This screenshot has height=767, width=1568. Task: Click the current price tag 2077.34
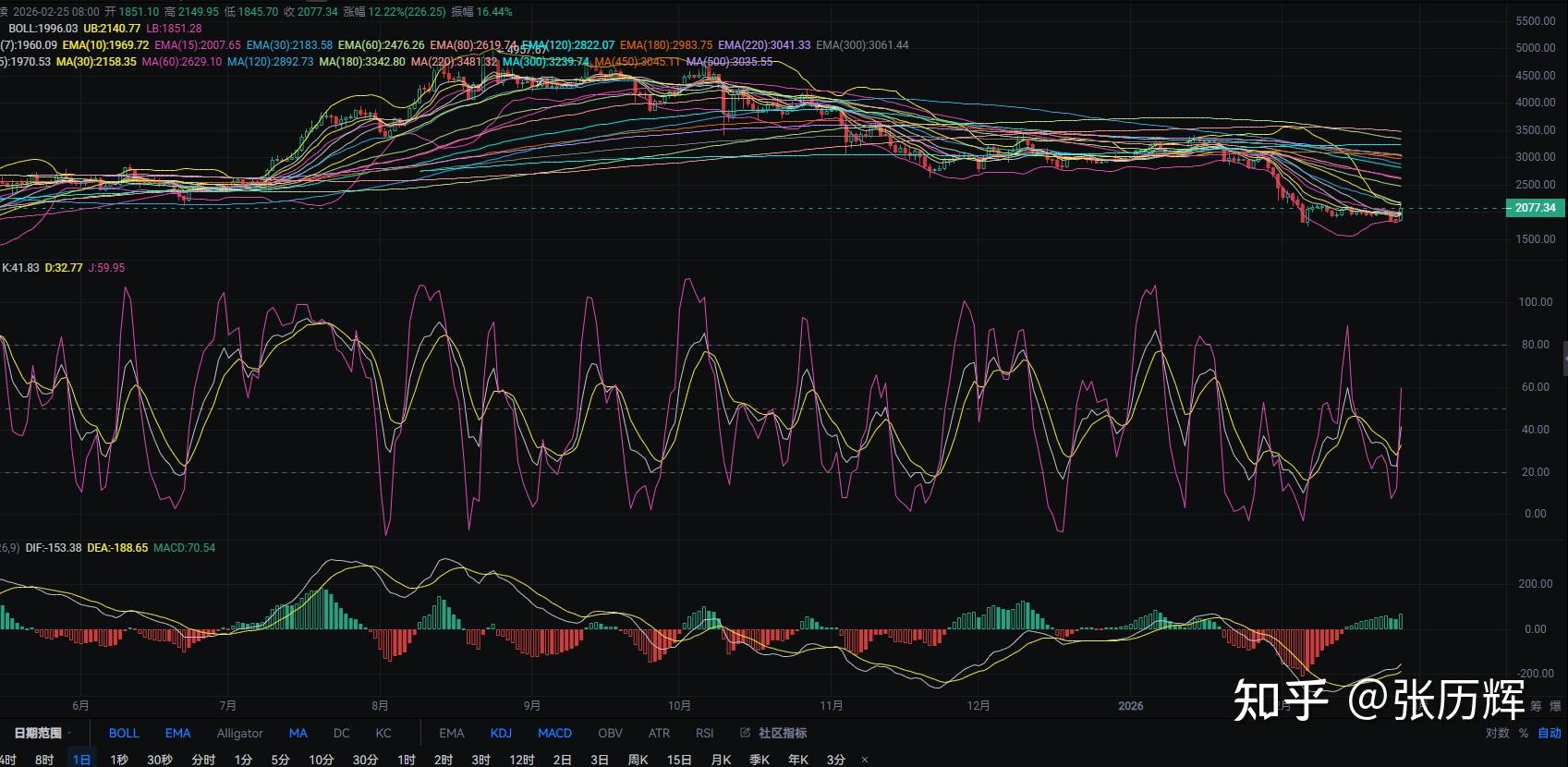1535,208
